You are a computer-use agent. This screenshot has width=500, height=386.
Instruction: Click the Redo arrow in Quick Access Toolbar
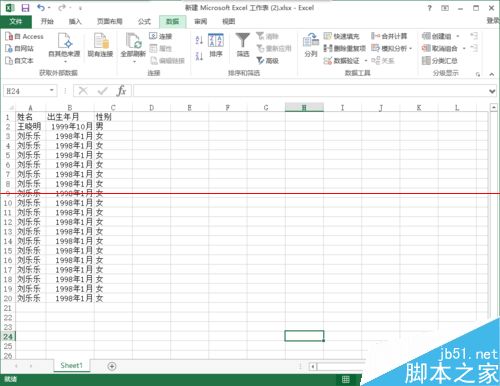tap(62, 8)
